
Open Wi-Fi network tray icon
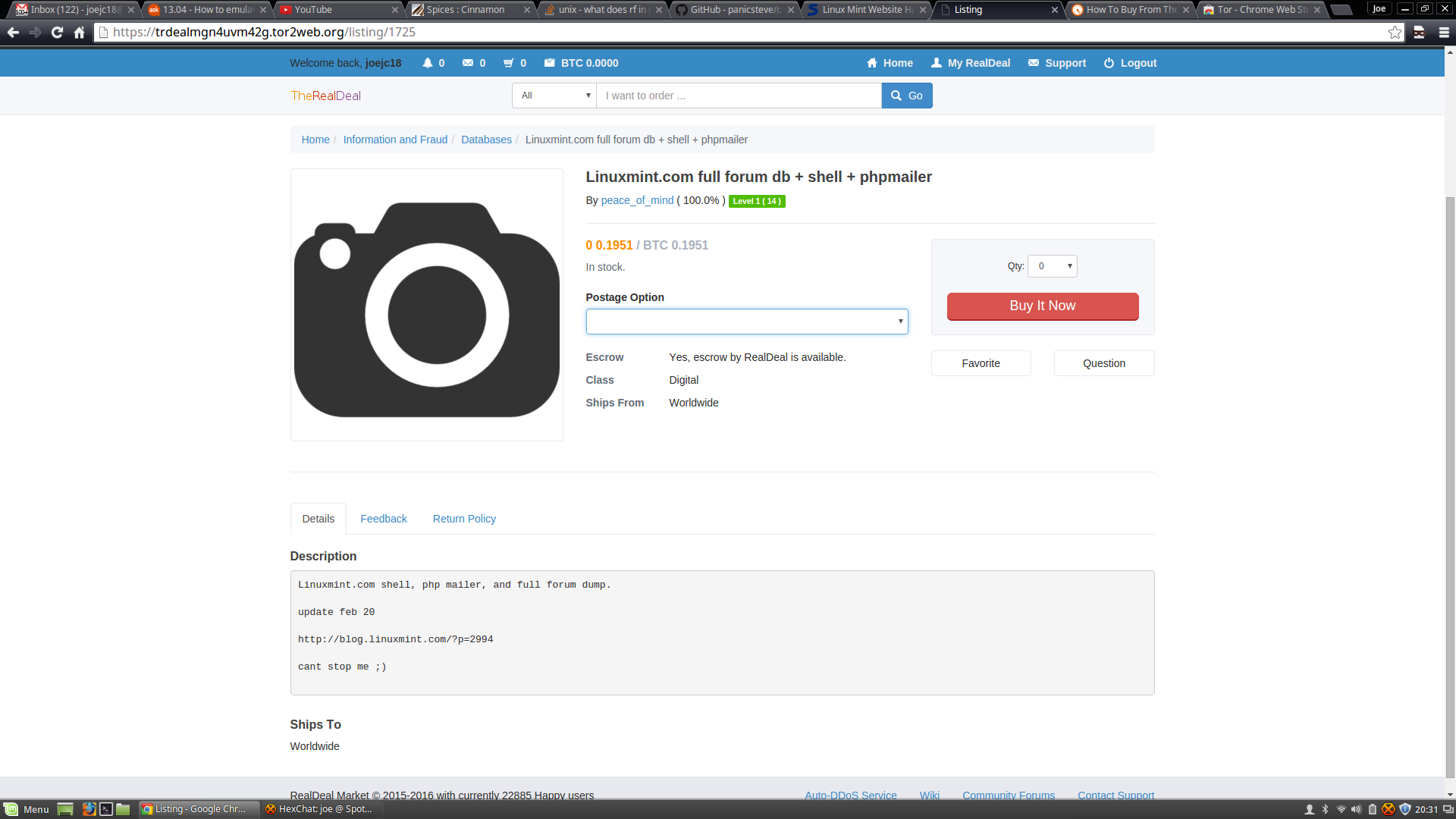1341,809
